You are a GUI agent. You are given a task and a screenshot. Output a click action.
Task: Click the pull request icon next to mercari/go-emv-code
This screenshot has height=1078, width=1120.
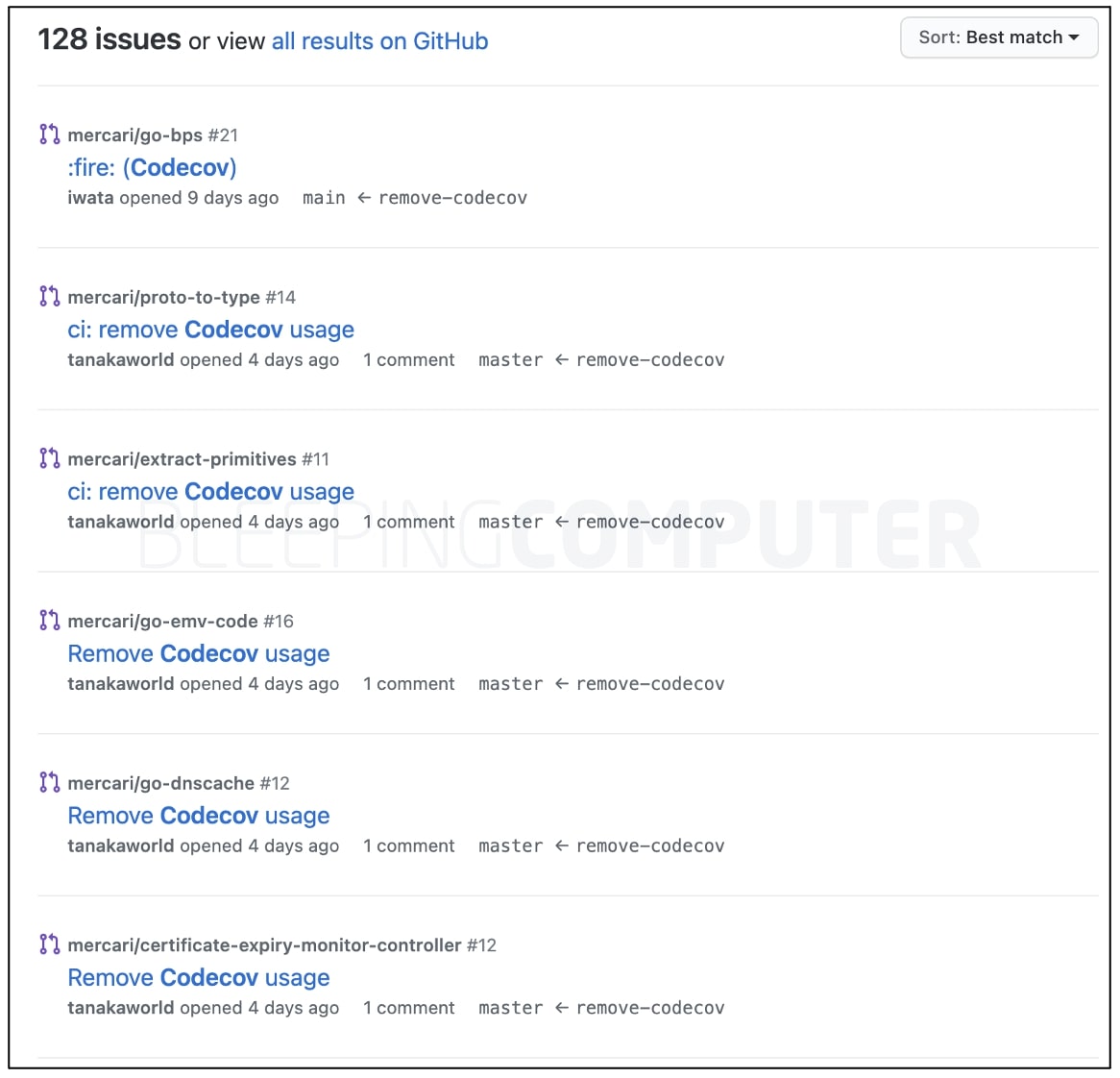tap(49, 621)
